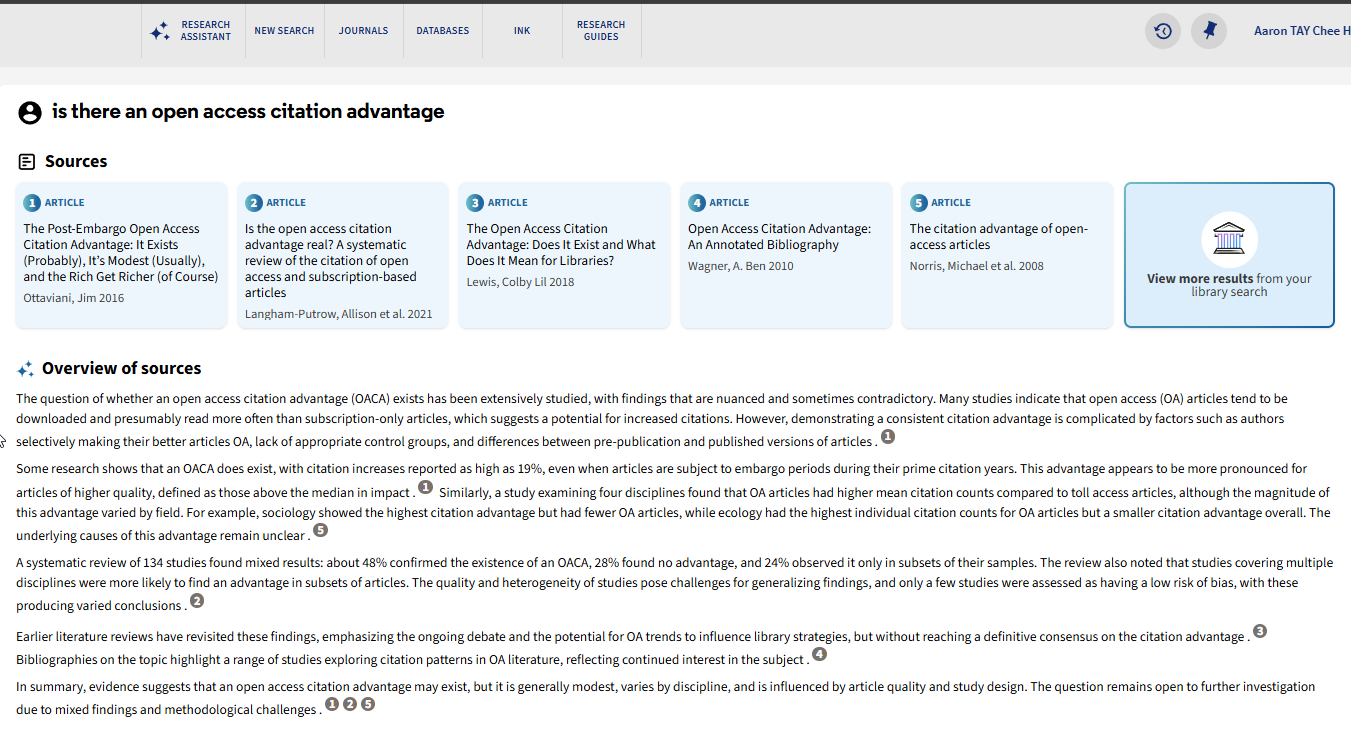Click the ARTICLE label on the fifth source card
Screen dimensions: 1351x729
click(951, 203)
